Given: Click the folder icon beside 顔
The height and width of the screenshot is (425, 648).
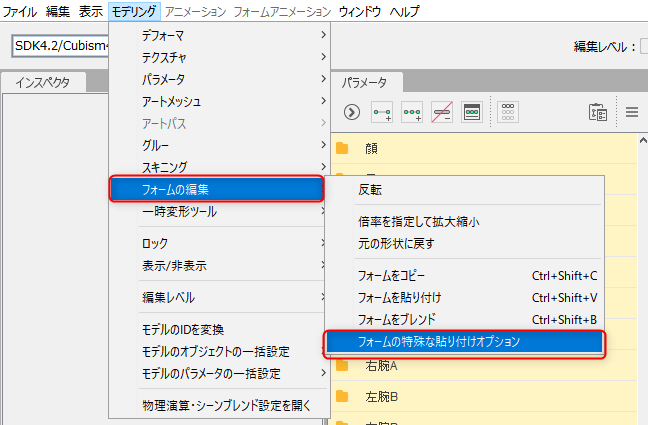Looking at the screenshot, I should pyautogui.click(x=342, y=148).
